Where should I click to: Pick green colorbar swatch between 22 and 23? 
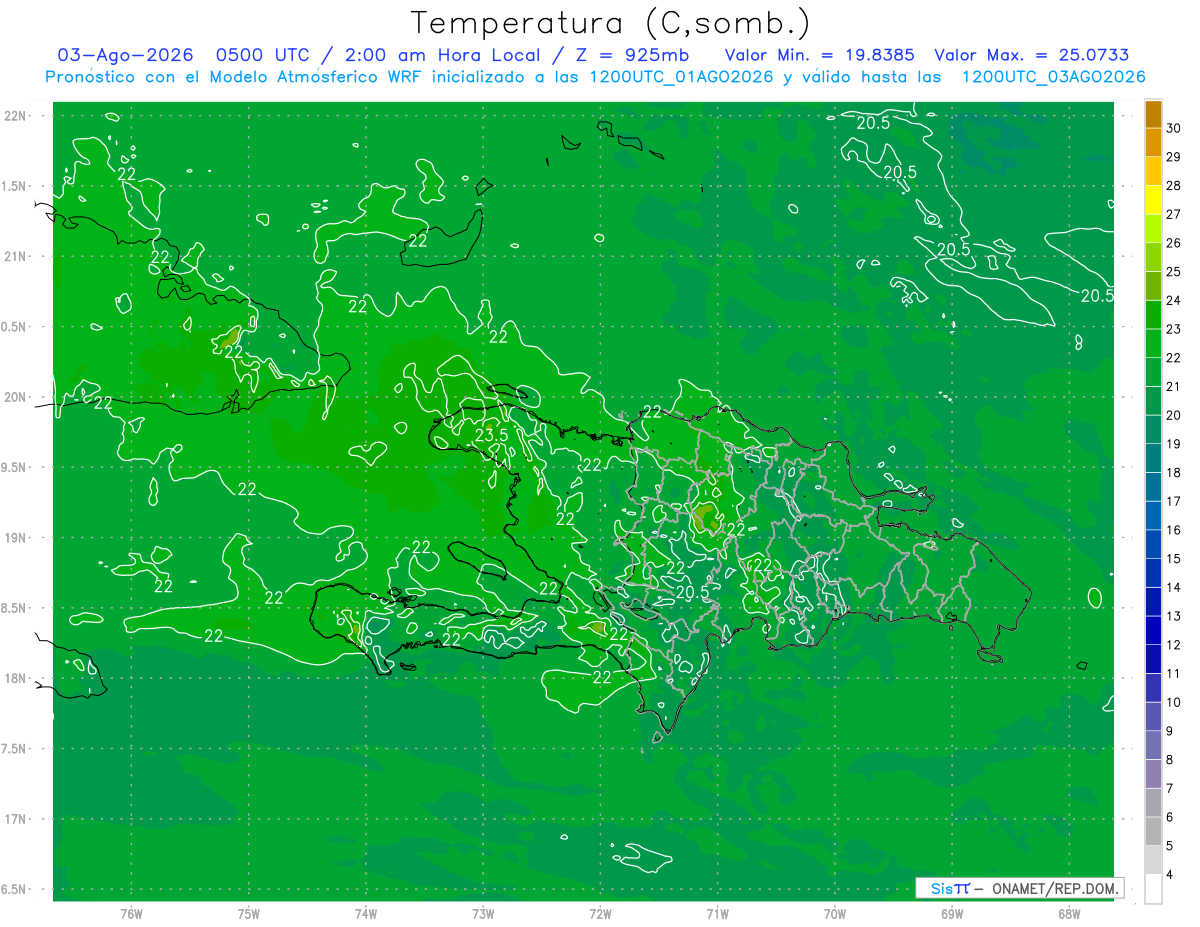[1153, 343]
